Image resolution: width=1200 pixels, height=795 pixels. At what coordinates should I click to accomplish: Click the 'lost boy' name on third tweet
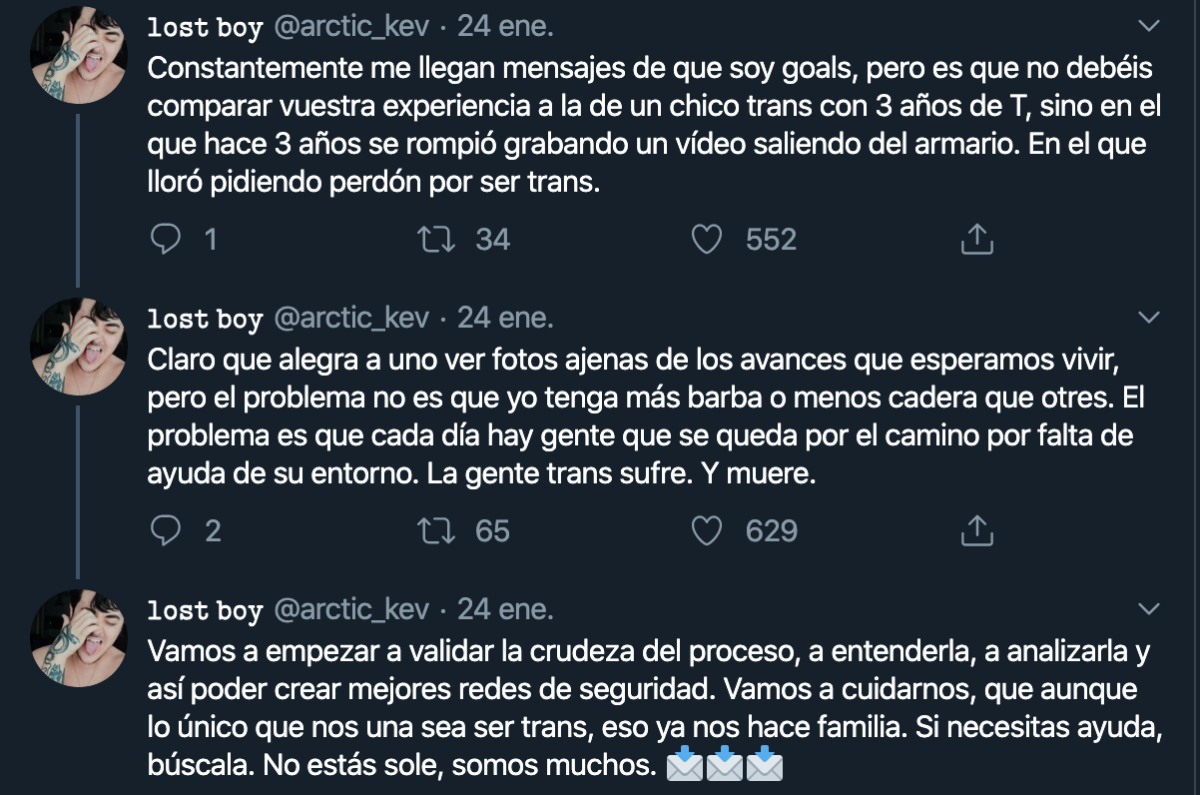click(204, 610)
